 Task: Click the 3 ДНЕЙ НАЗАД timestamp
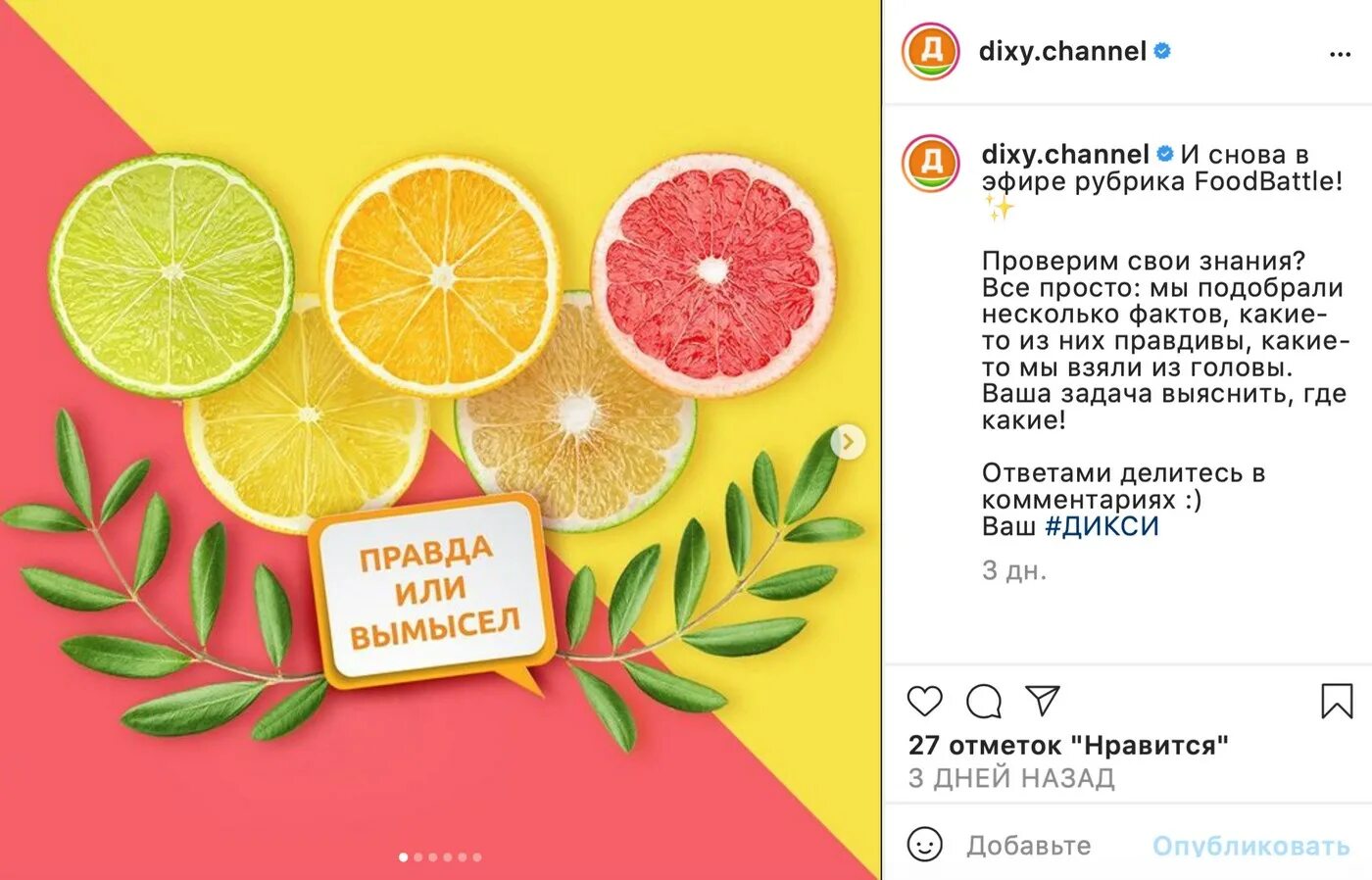coord(1011,778)
